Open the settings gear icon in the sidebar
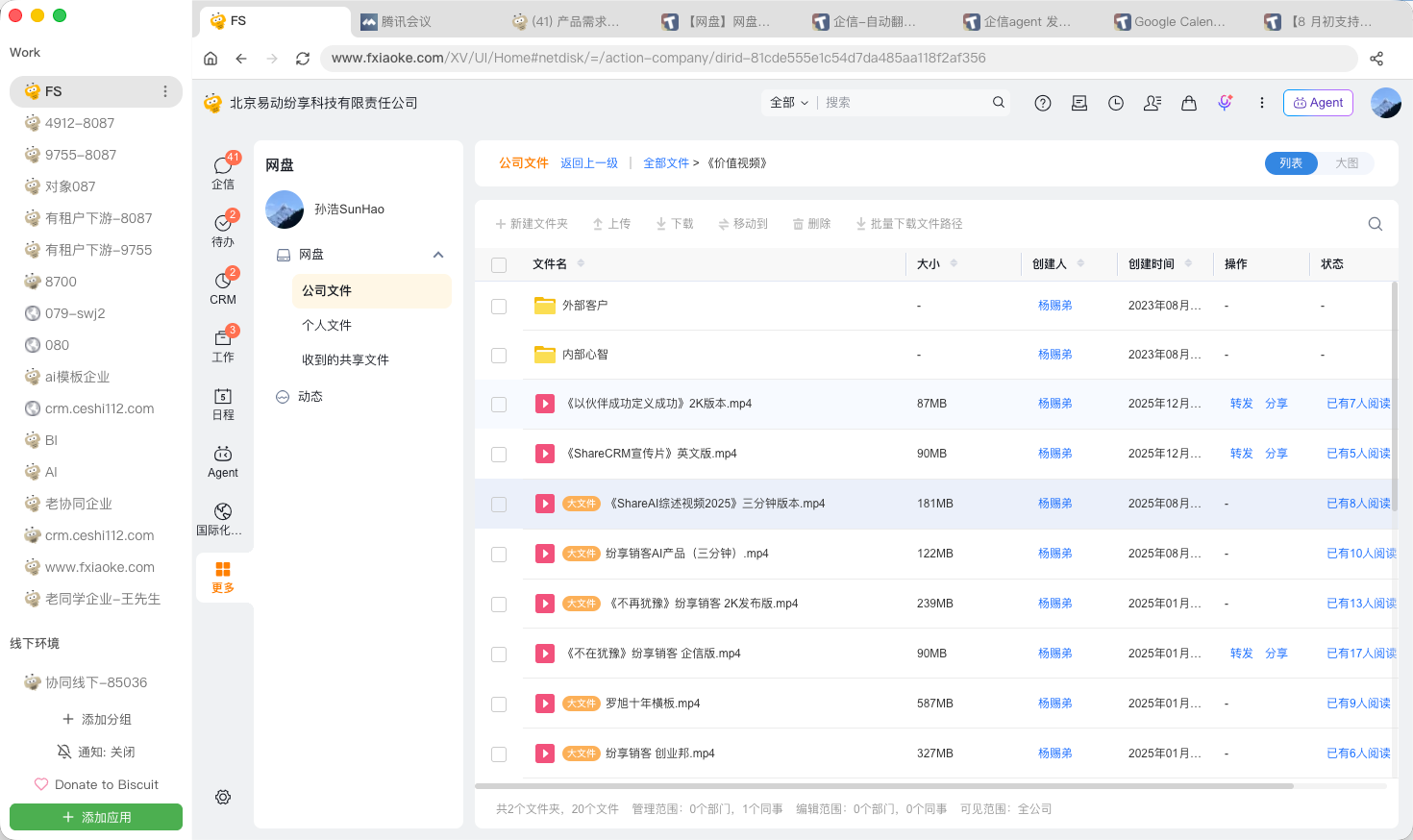The height and width of the screenshot is (840, 1413). click(x=223, y=797)
